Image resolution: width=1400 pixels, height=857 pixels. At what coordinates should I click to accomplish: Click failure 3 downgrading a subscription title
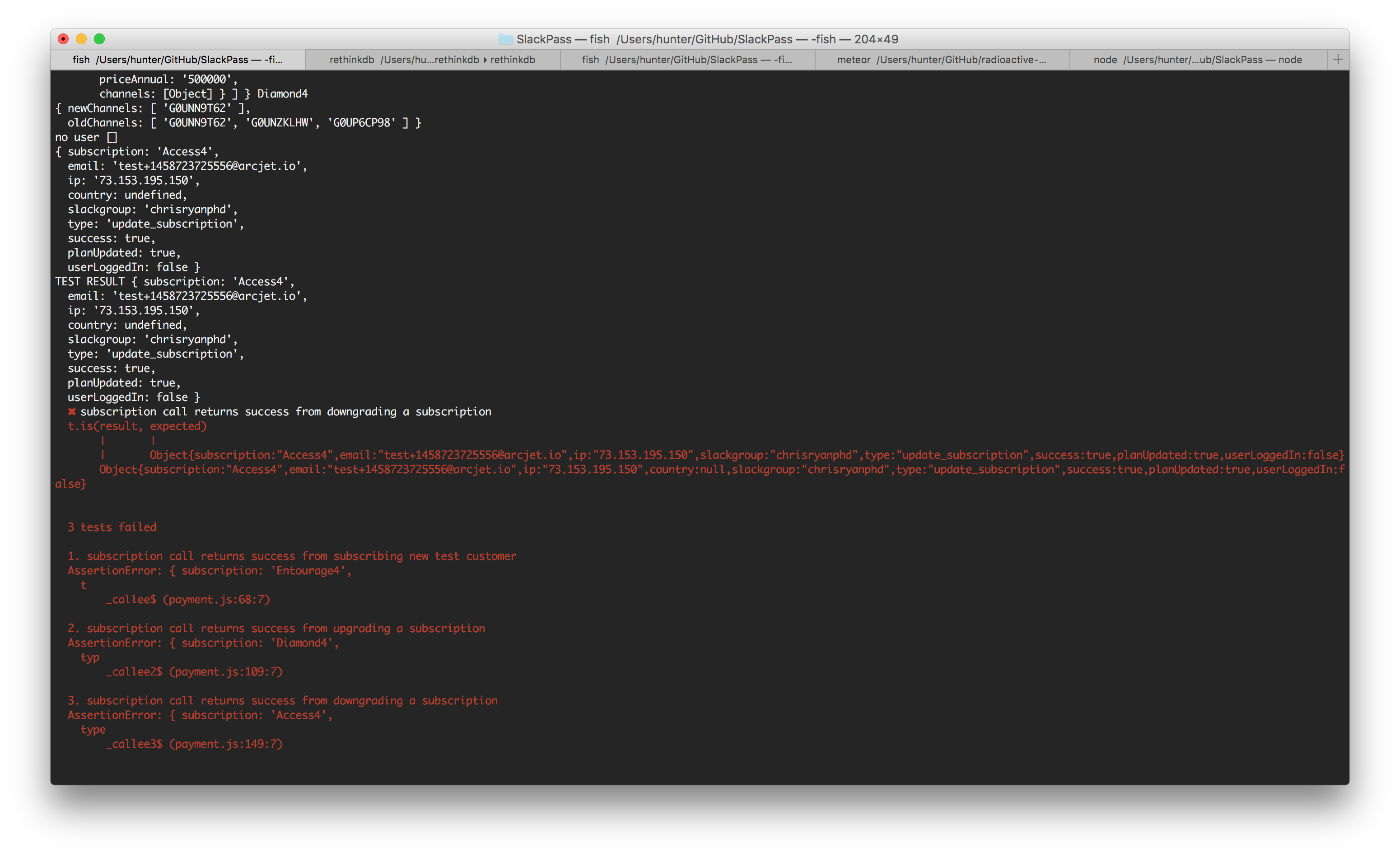tap(282, 700)
